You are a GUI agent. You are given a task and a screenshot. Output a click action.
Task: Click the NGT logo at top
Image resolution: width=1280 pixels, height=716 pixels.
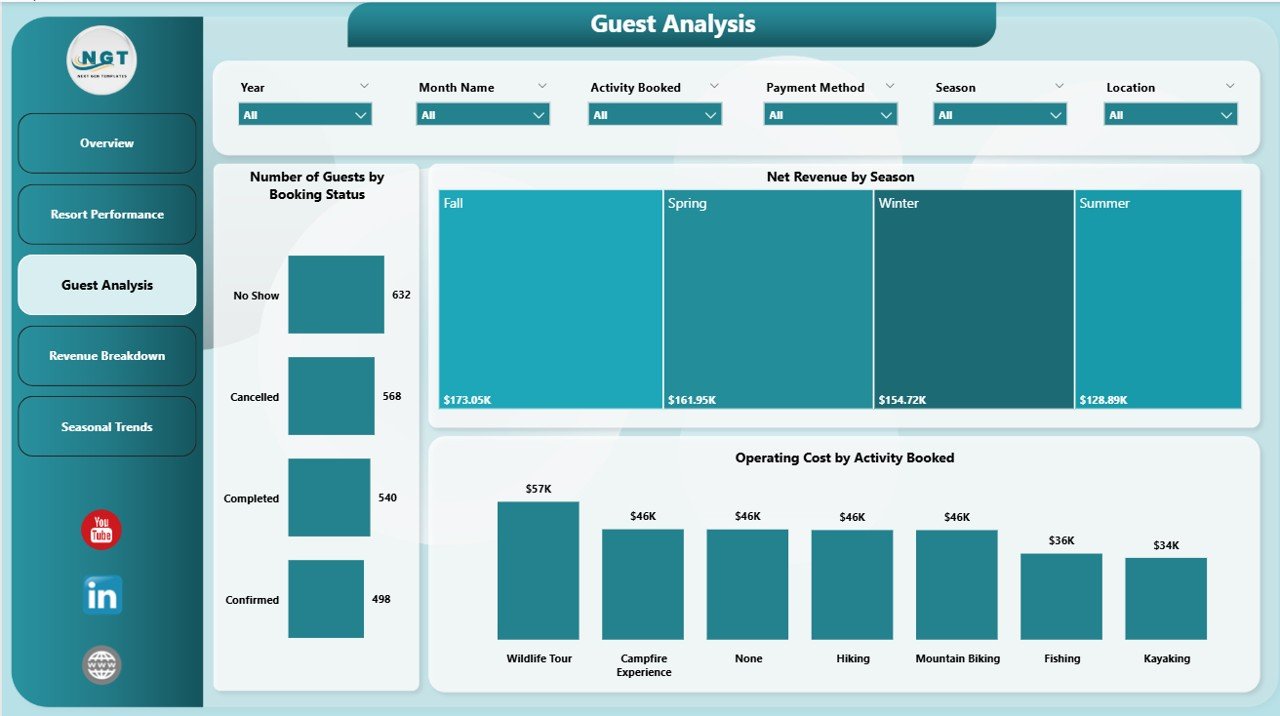pyautogui.click(x=102, y=60)
